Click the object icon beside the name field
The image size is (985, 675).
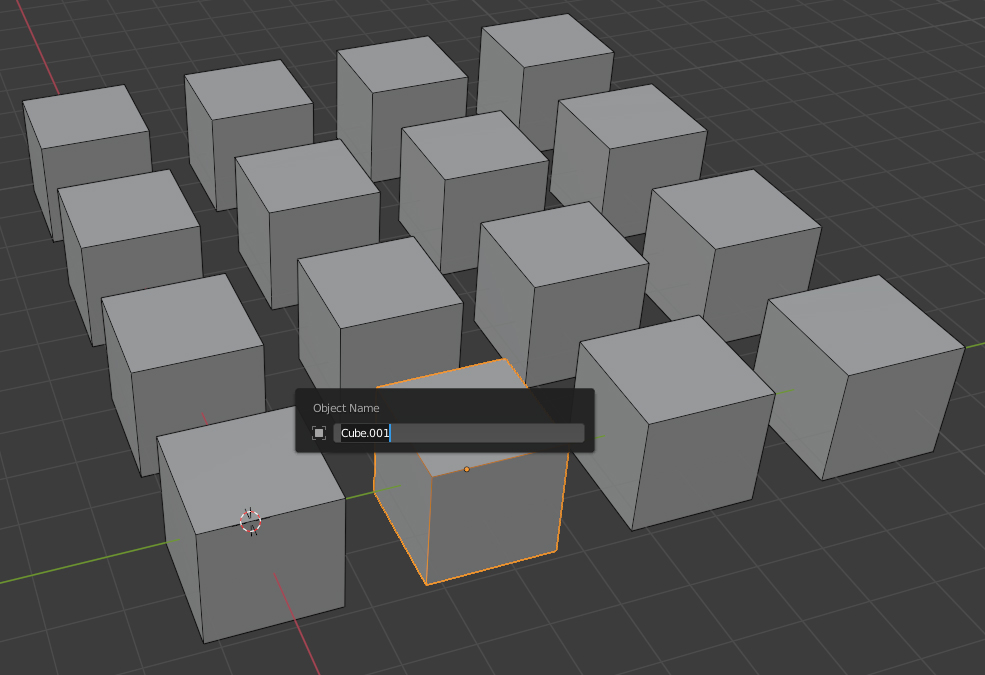pos(319,433)
